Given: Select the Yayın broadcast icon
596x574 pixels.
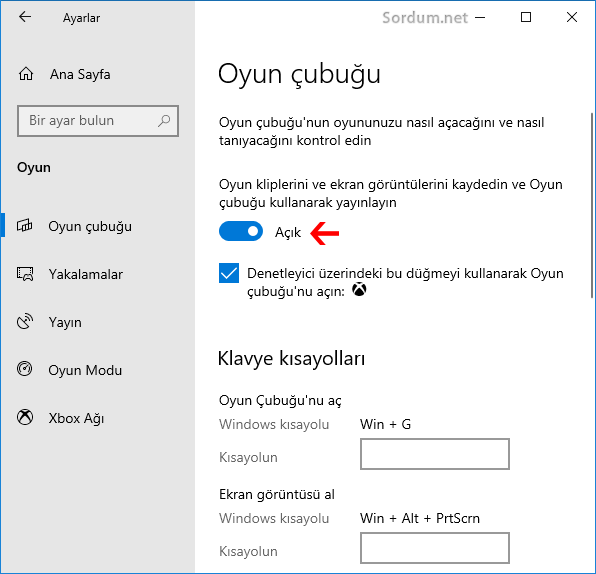Looking at the screenshot, I should [x=25, y=322].
